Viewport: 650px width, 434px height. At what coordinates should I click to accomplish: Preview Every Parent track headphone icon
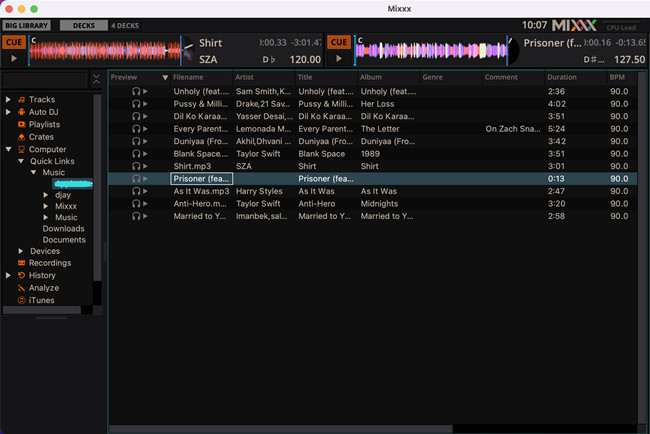point(136,129)
